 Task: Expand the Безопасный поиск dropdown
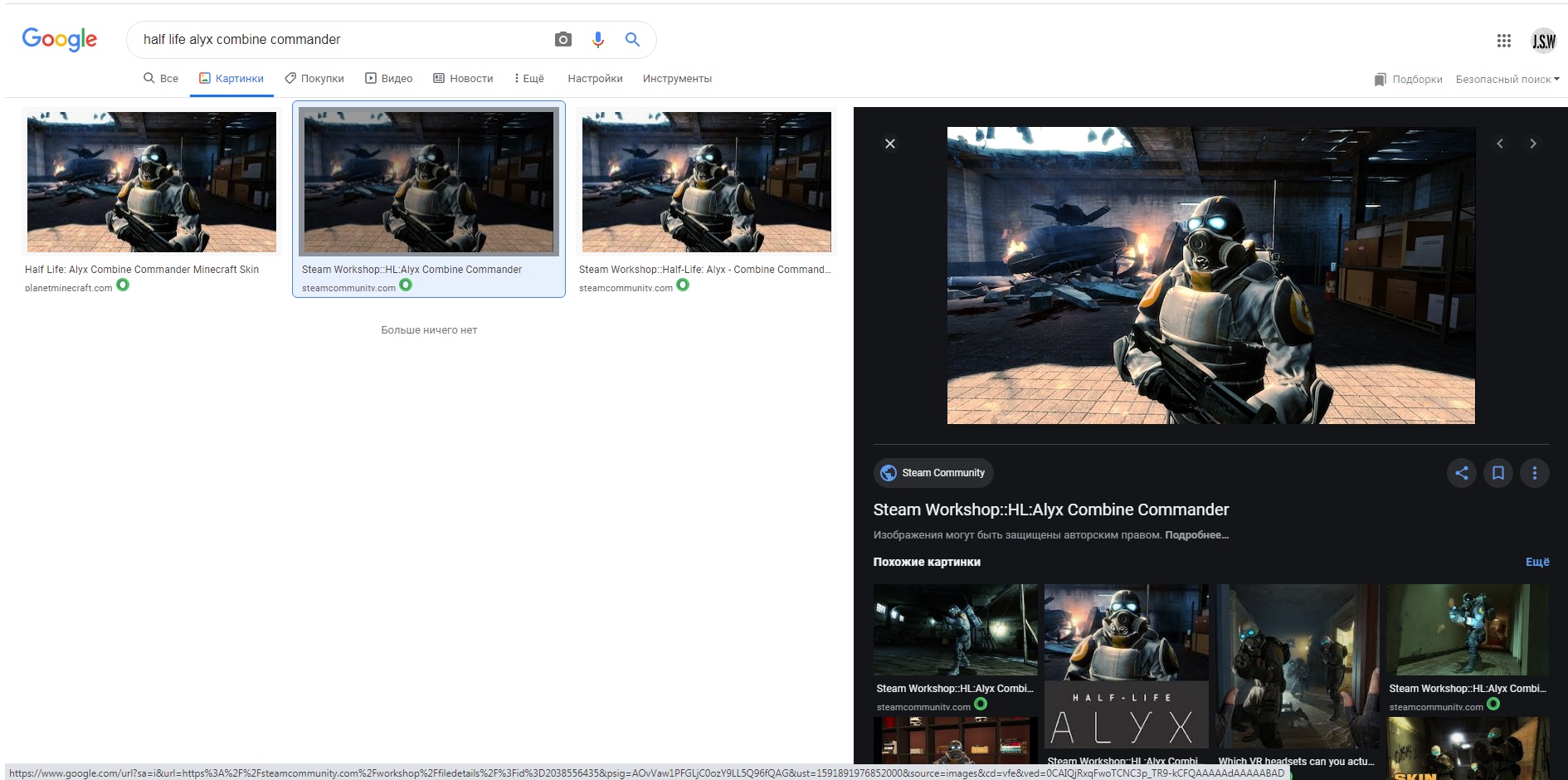point(1507,80)
